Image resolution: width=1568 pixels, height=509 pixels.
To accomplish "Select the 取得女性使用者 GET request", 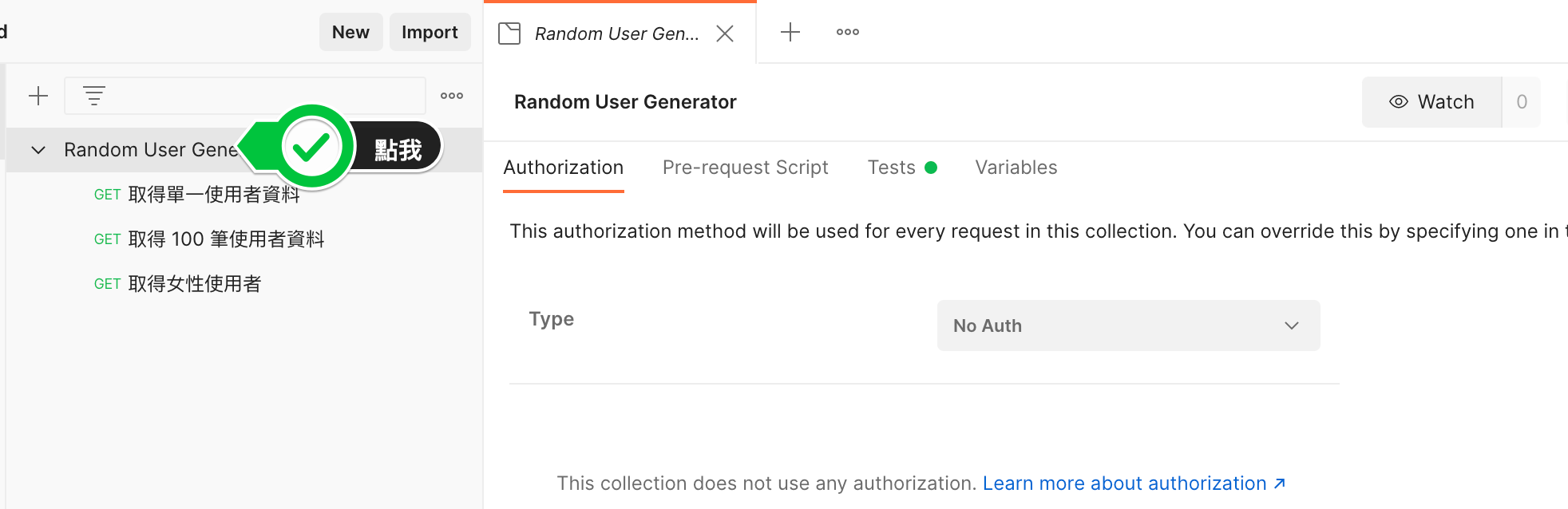I will pos(195,284).
